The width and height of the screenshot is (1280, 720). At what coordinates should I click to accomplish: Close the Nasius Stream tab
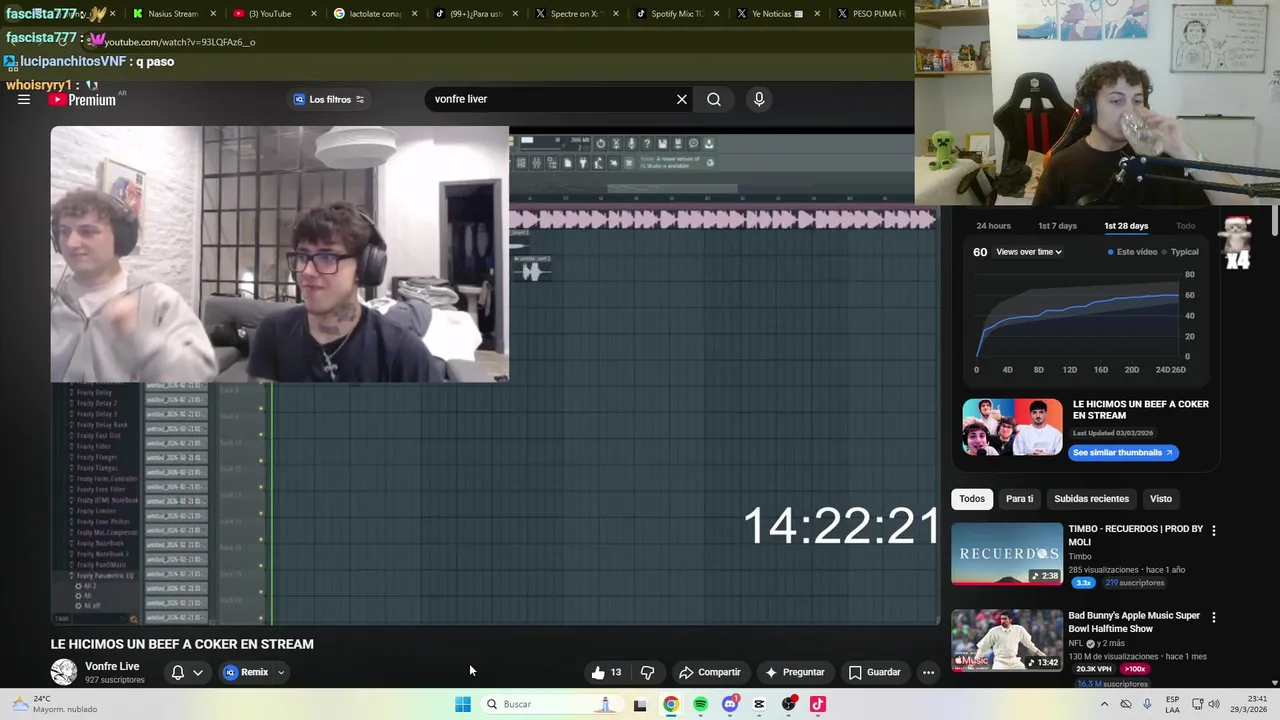213,14
